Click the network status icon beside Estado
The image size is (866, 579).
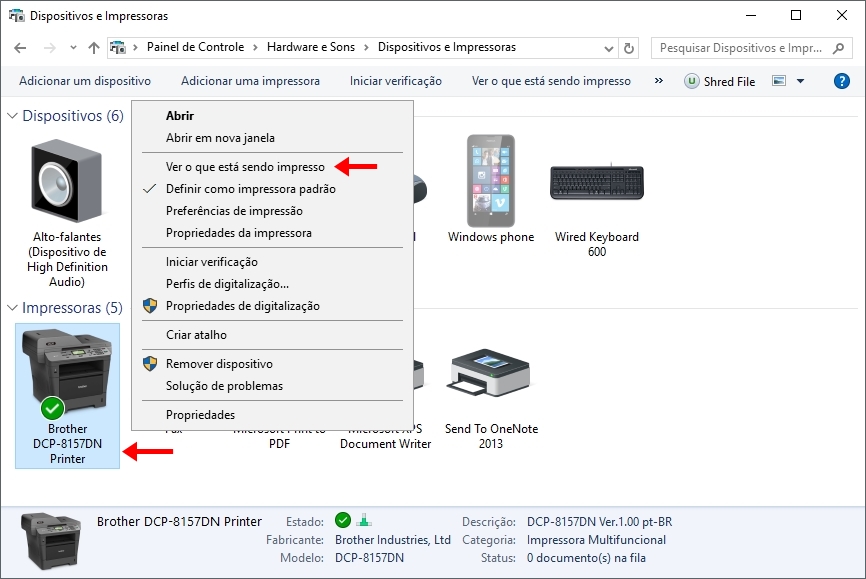tap(364, 520)
